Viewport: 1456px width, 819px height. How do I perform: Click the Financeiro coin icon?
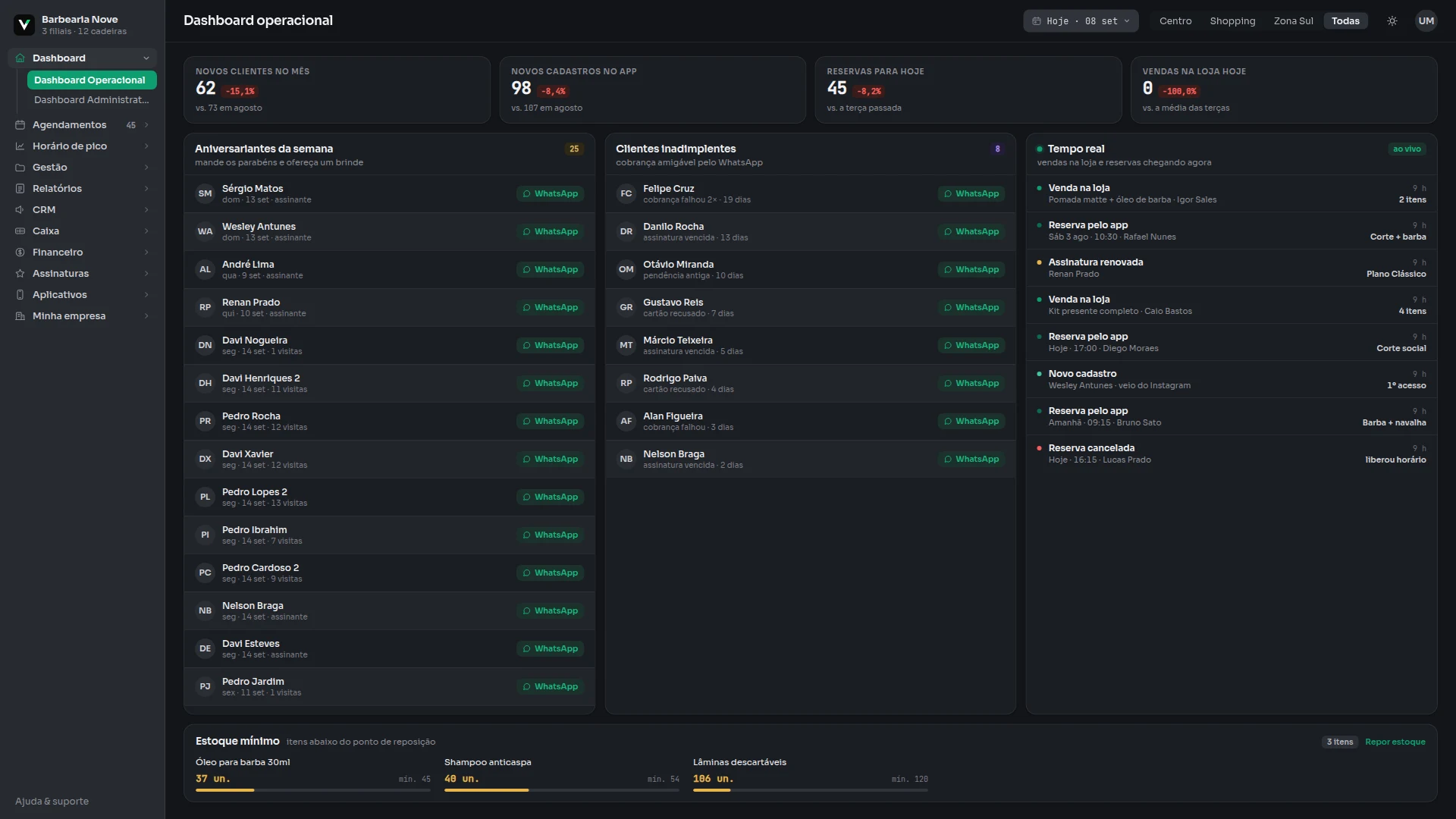(x=20, y=253)
